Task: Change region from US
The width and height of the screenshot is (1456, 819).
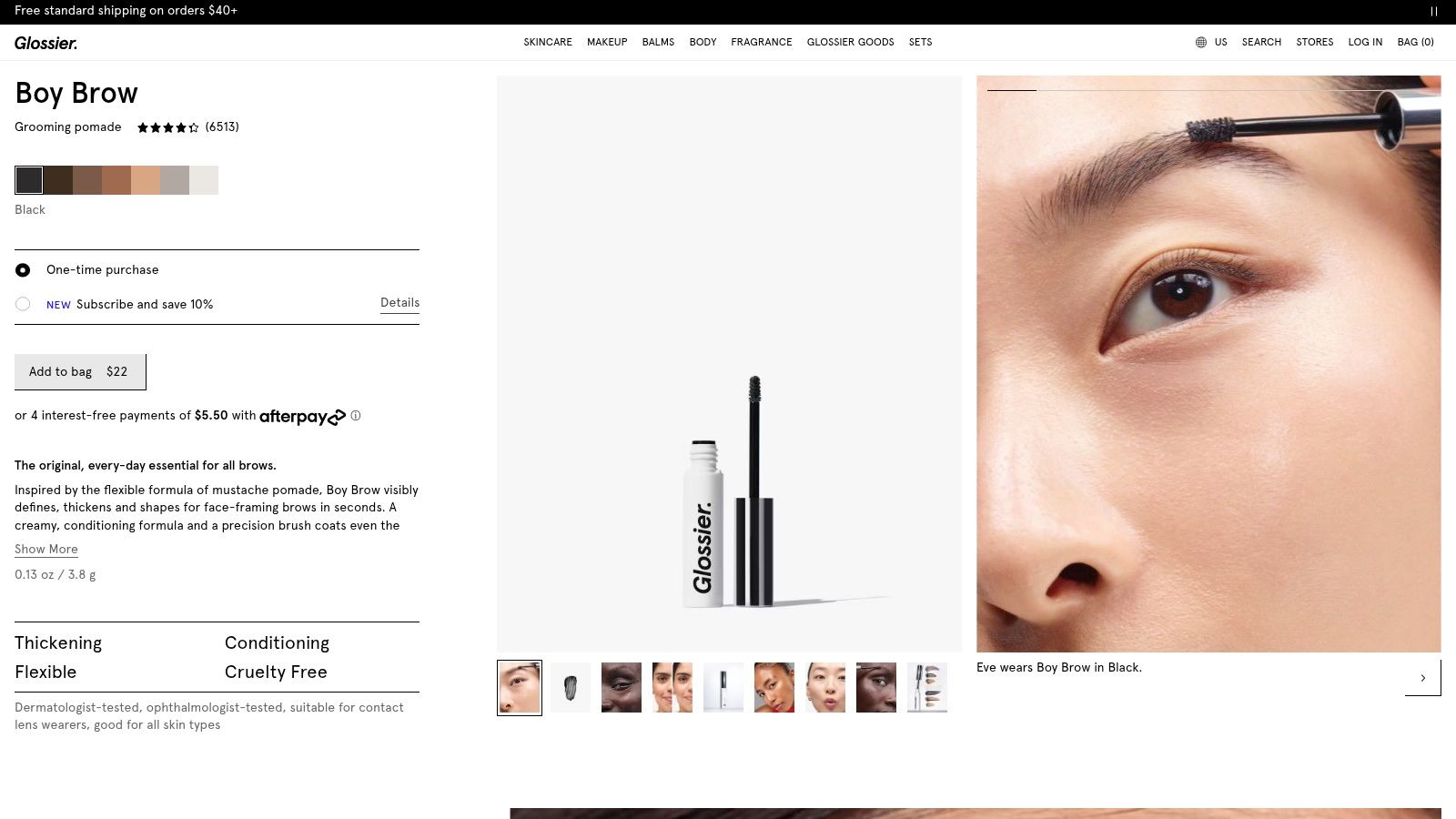Action: click(x=1220, y=42)
